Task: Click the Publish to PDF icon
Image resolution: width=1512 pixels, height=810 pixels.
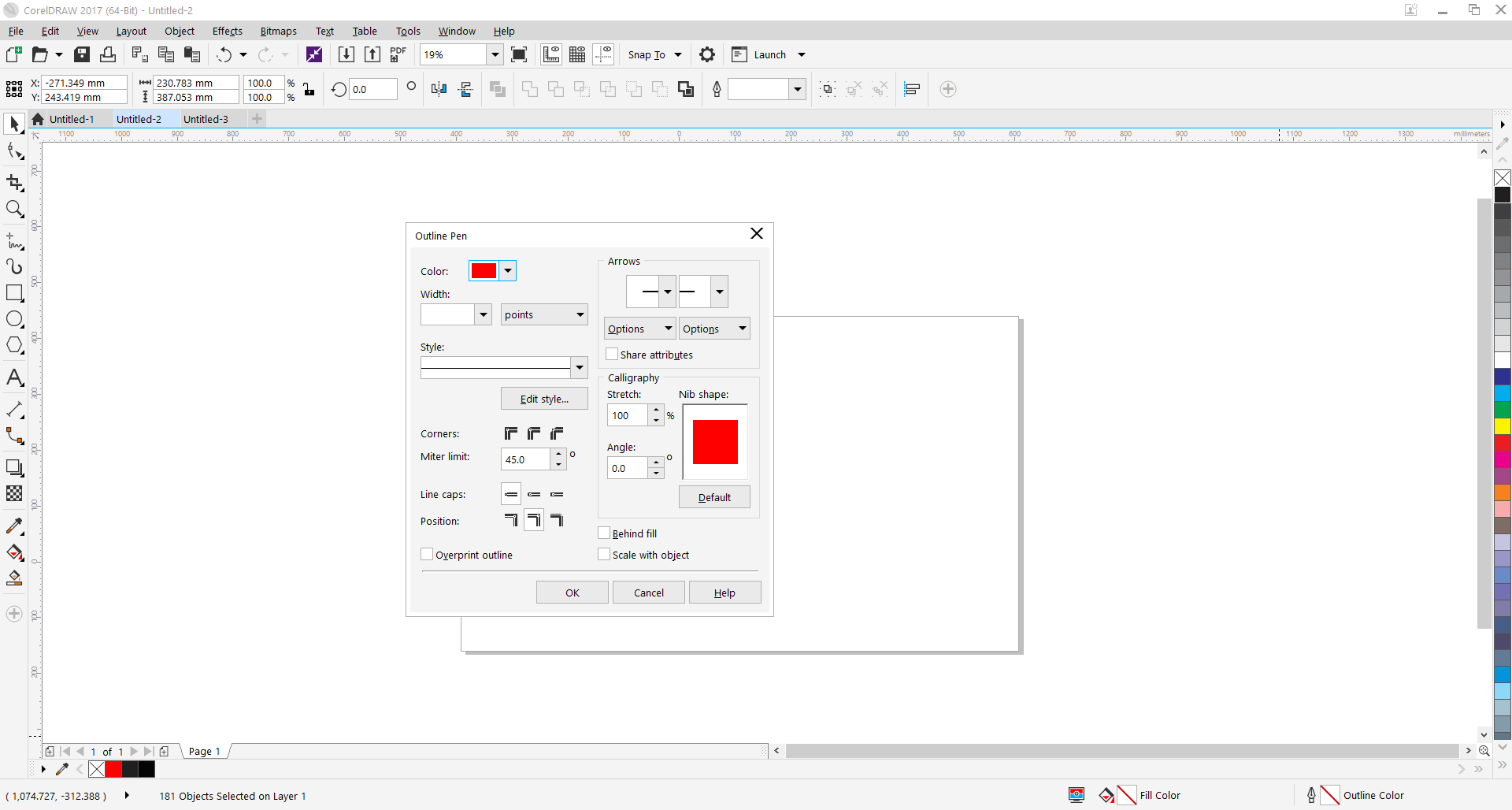Action: (398, 54)
